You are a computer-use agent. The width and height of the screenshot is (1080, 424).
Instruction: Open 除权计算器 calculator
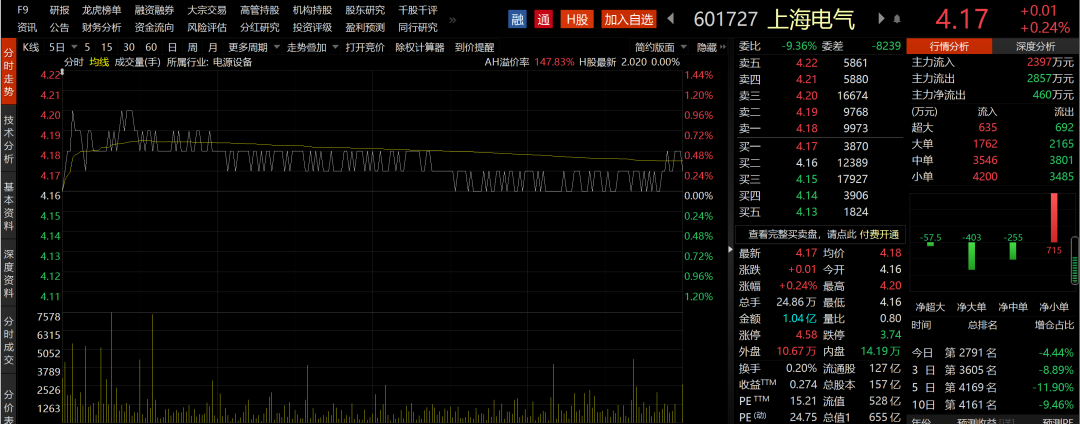coord(419,47)
